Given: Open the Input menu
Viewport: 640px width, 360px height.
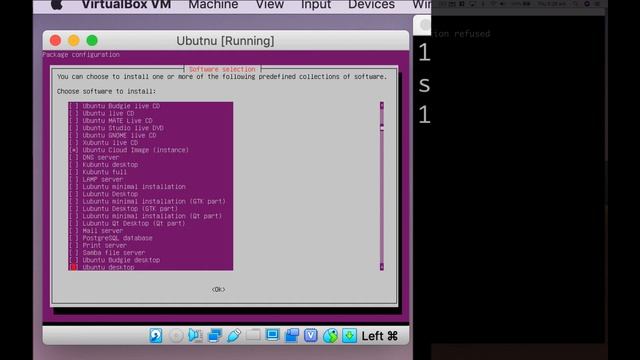Looking at the screenshot, I should point(316,5).
